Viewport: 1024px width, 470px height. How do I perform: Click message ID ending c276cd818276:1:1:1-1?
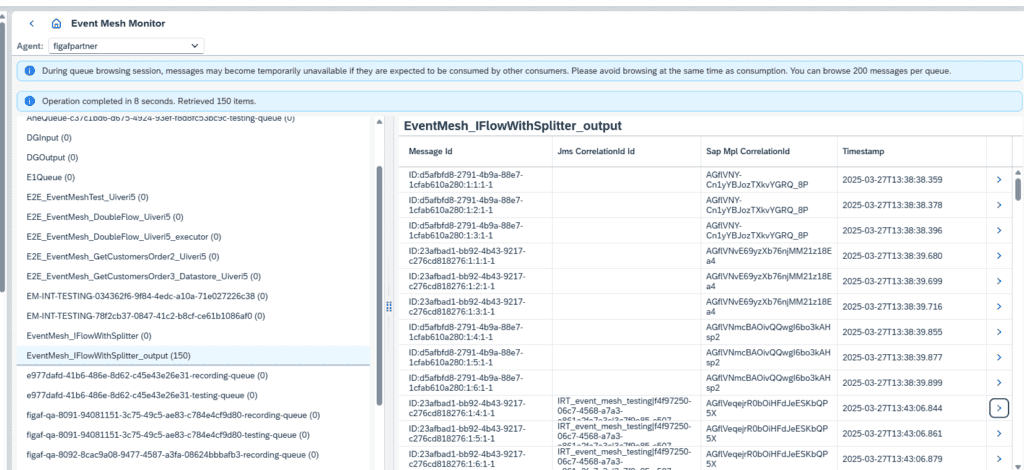[x=466, y=256]
